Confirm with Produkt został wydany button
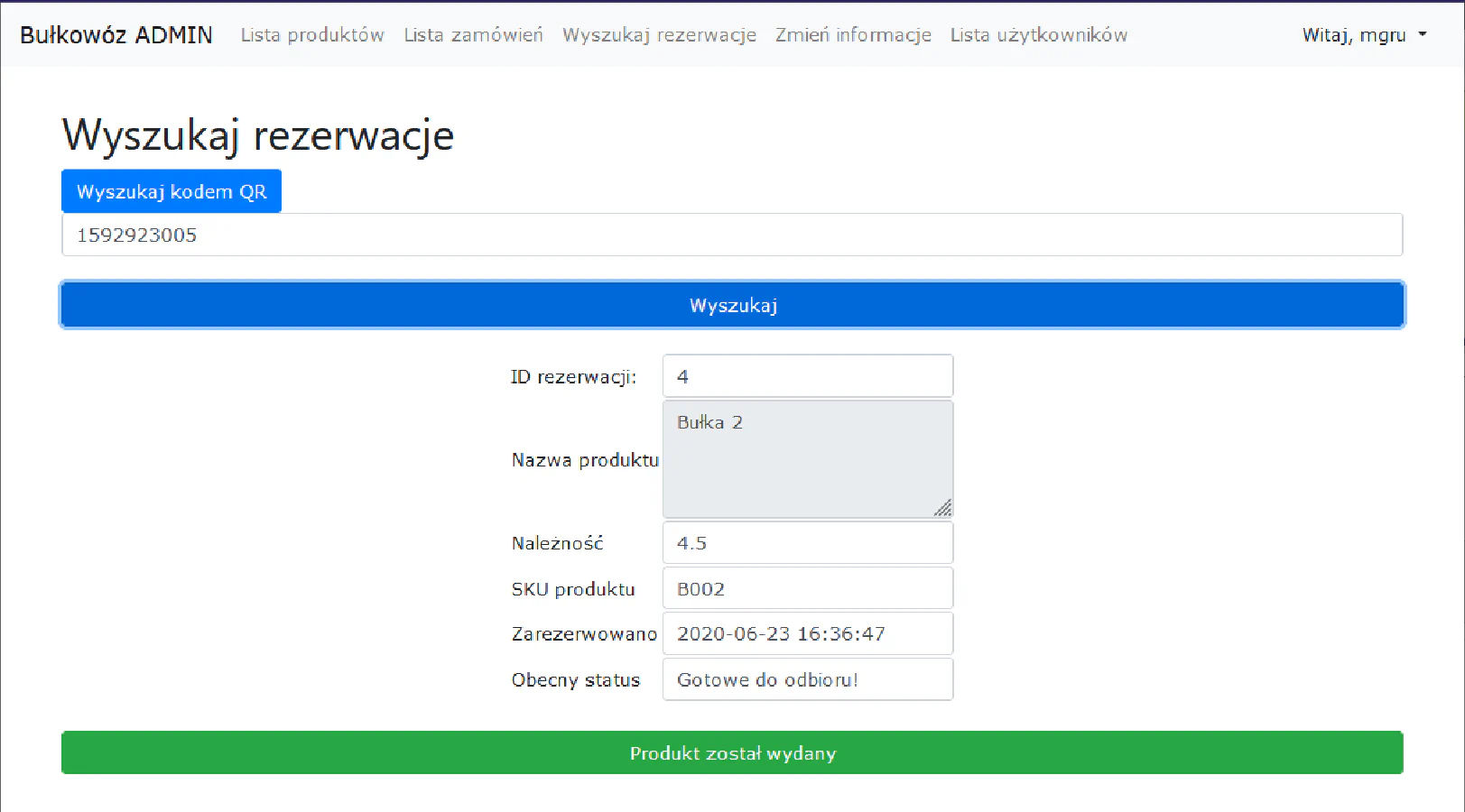1465x812 pixels. (732, 753)
